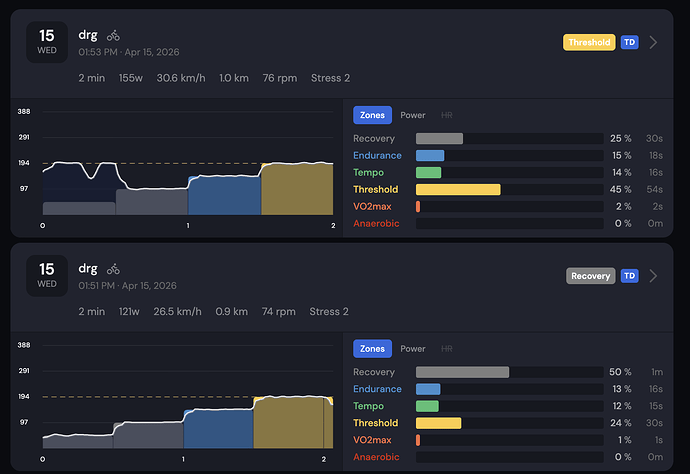This screenshot has height=474, width=690.
Task: Expand the second activity using the right chevron
Action: click(x=654, y=276)
